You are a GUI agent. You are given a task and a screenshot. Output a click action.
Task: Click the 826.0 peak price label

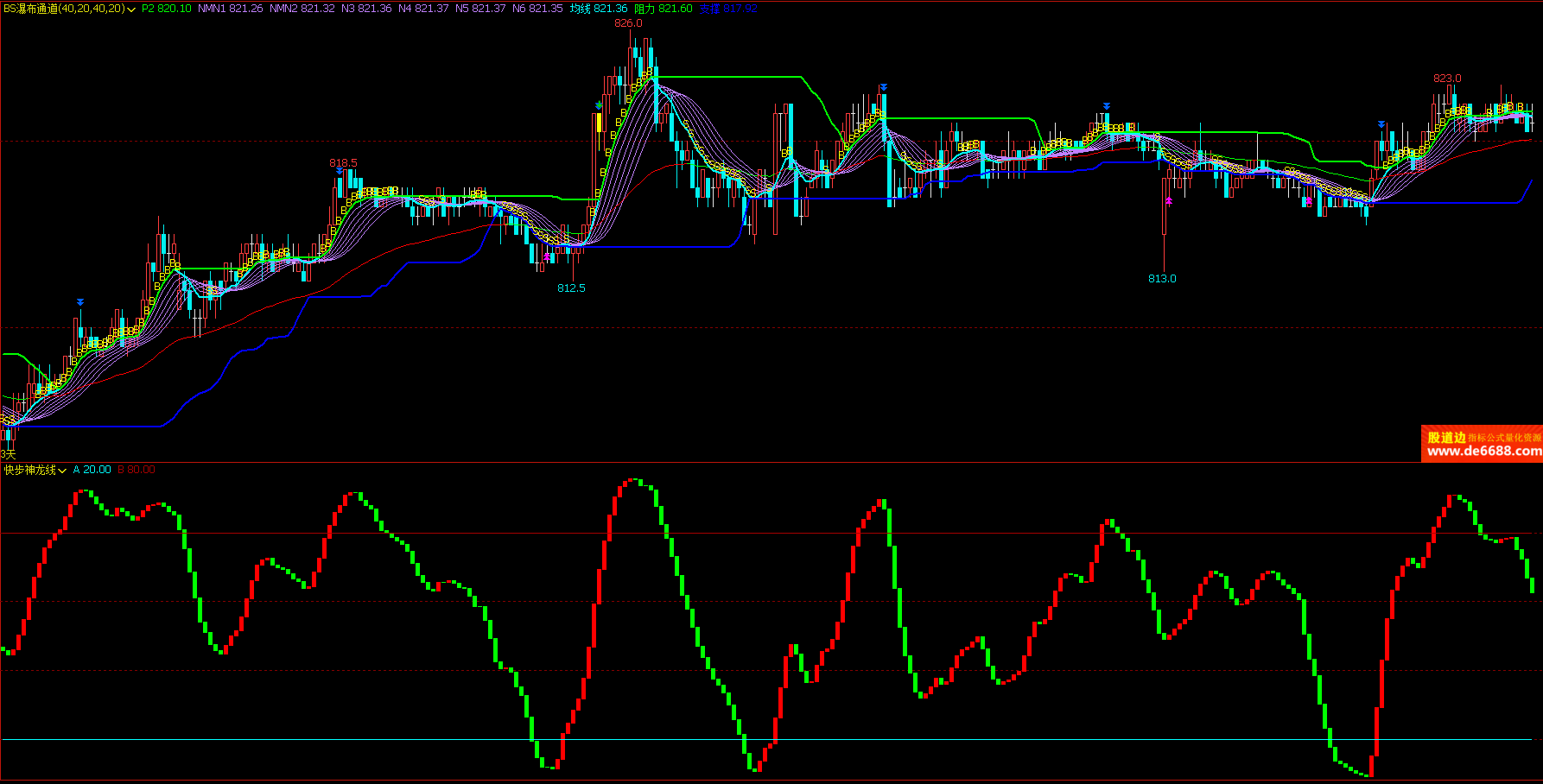[628, 23]
